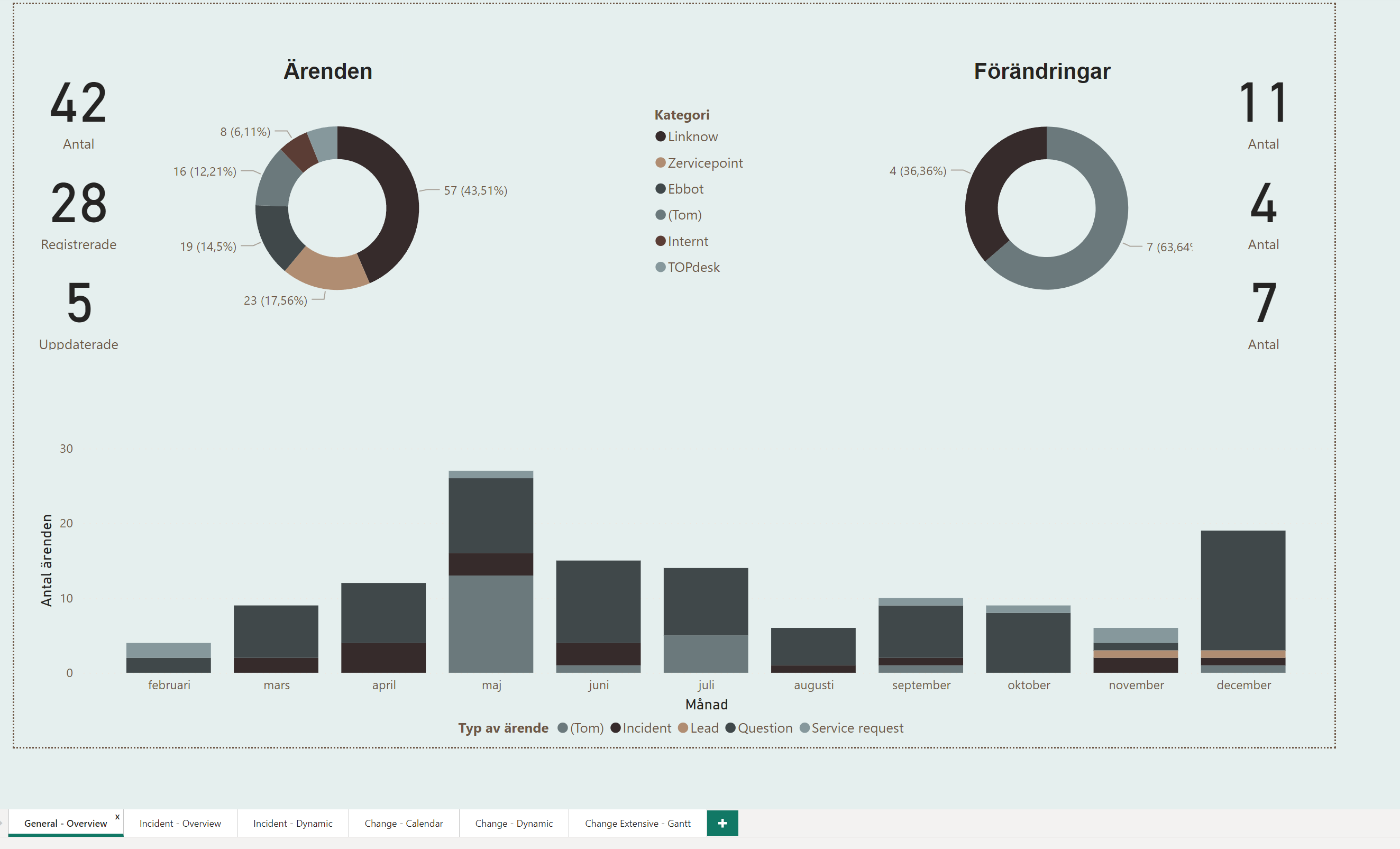Viewport: 1400px width, 849px height.
Task: Select the Internt legend color marker
Action: (660, 241)
